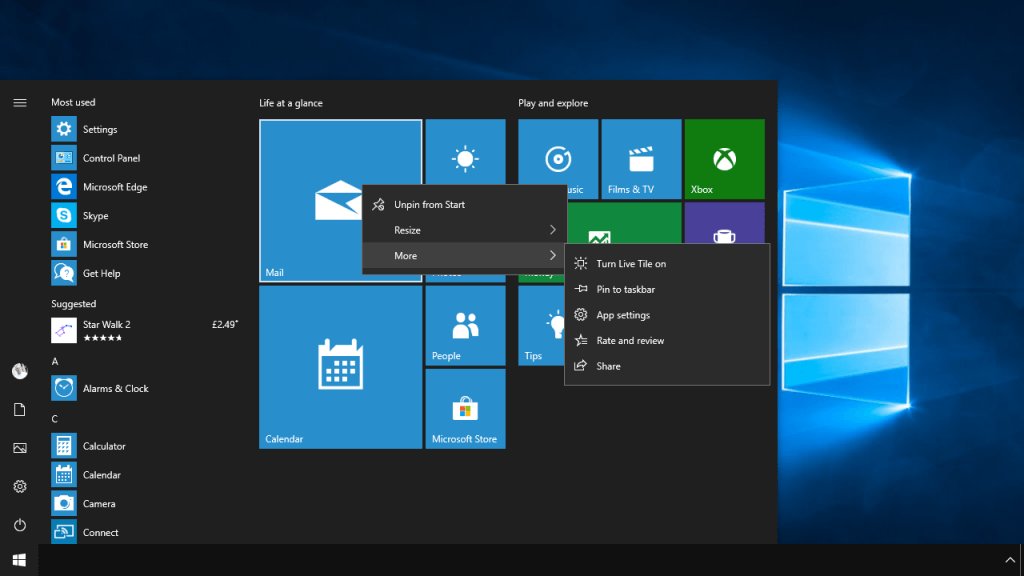Click the Windows Start button
1024x576 pixels.
tap(19, 560)
